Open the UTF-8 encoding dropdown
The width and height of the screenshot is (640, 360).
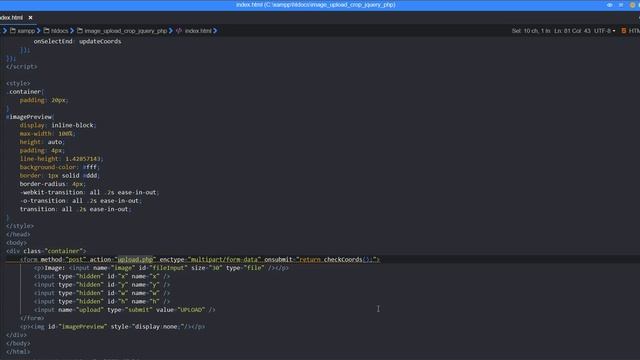pyautogui.click(x=605, y=31)
